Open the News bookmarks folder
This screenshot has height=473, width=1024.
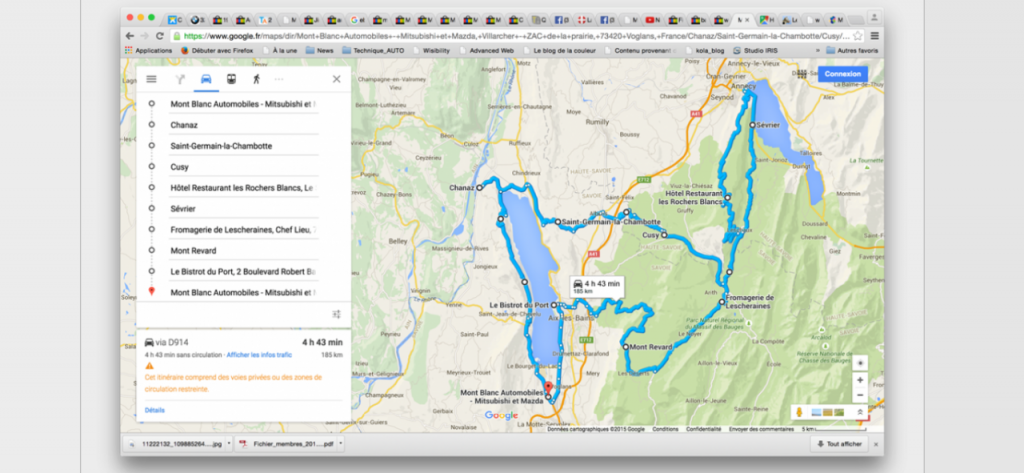[x=320, y=50]
